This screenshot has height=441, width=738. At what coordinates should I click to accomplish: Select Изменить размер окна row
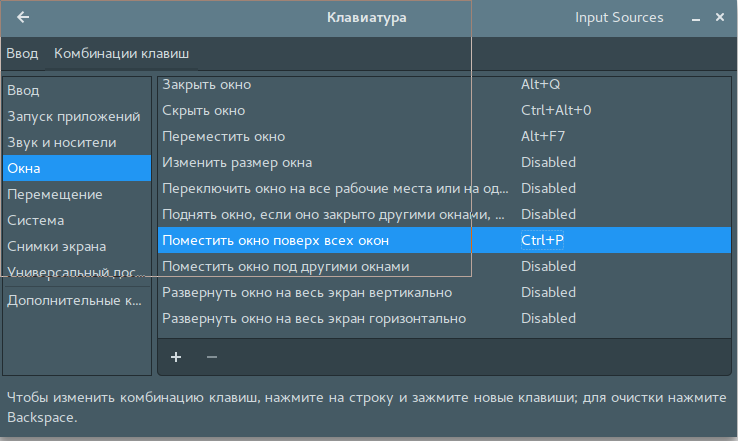(444, 162)
